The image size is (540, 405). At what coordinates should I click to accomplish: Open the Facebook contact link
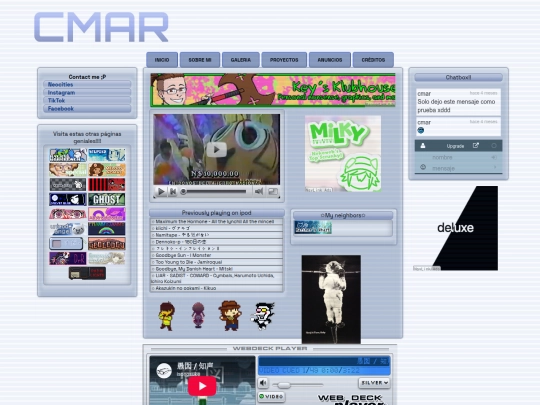coord(87,108)
